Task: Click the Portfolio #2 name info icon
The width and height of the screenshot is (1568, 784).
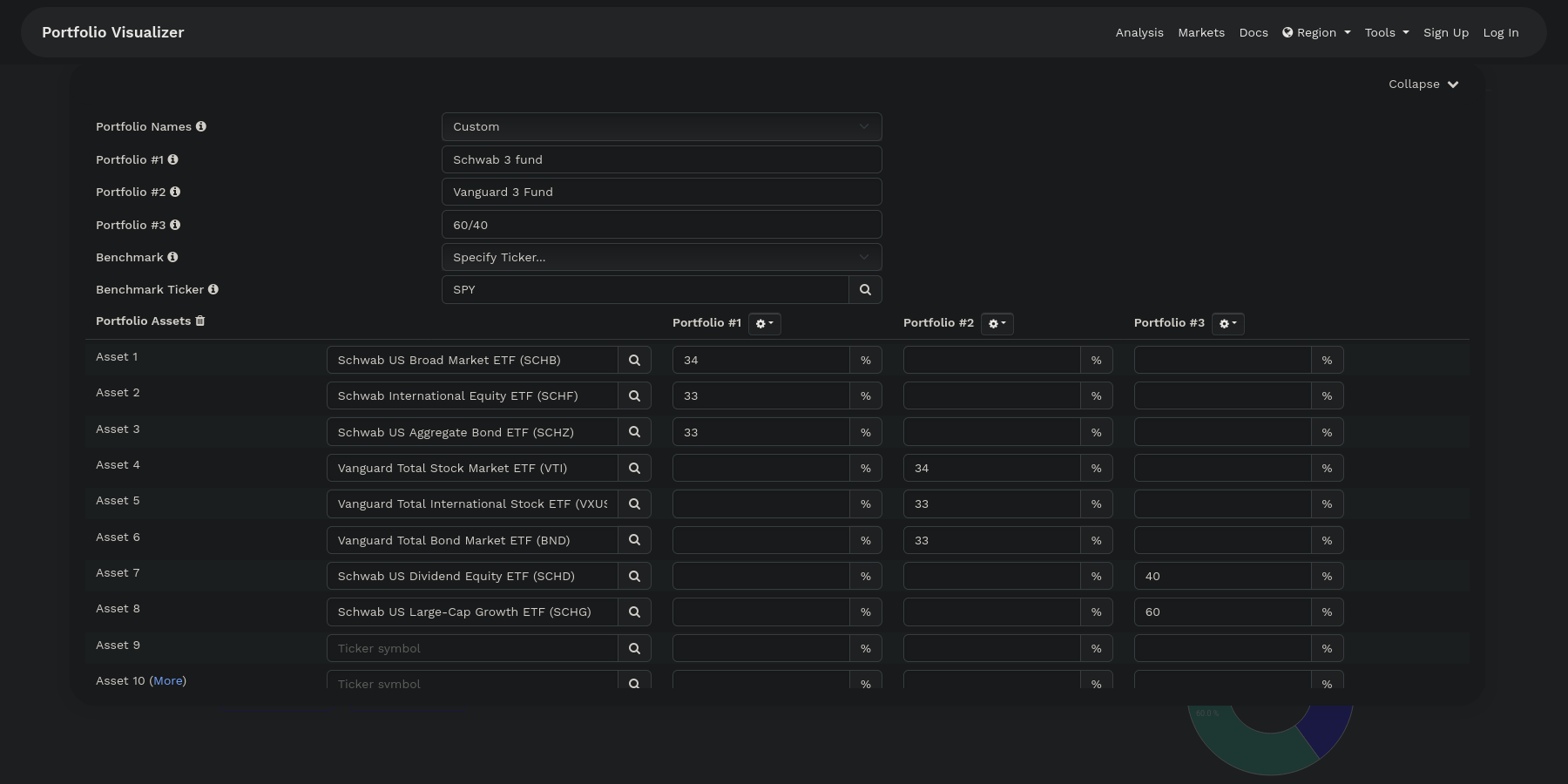Action: click(175, 192)
